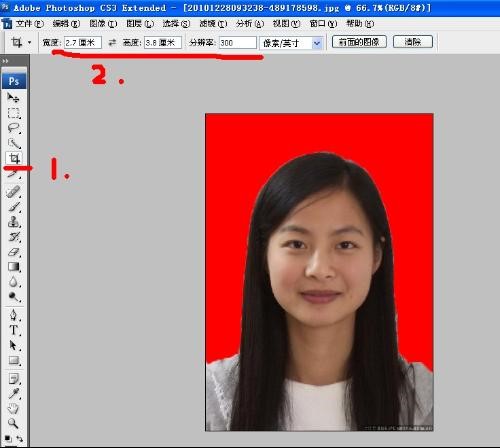This screenshot has height=448, width=500.
Task: Click the document control icon beside 文件 menu
Action: tap(7, 24)
